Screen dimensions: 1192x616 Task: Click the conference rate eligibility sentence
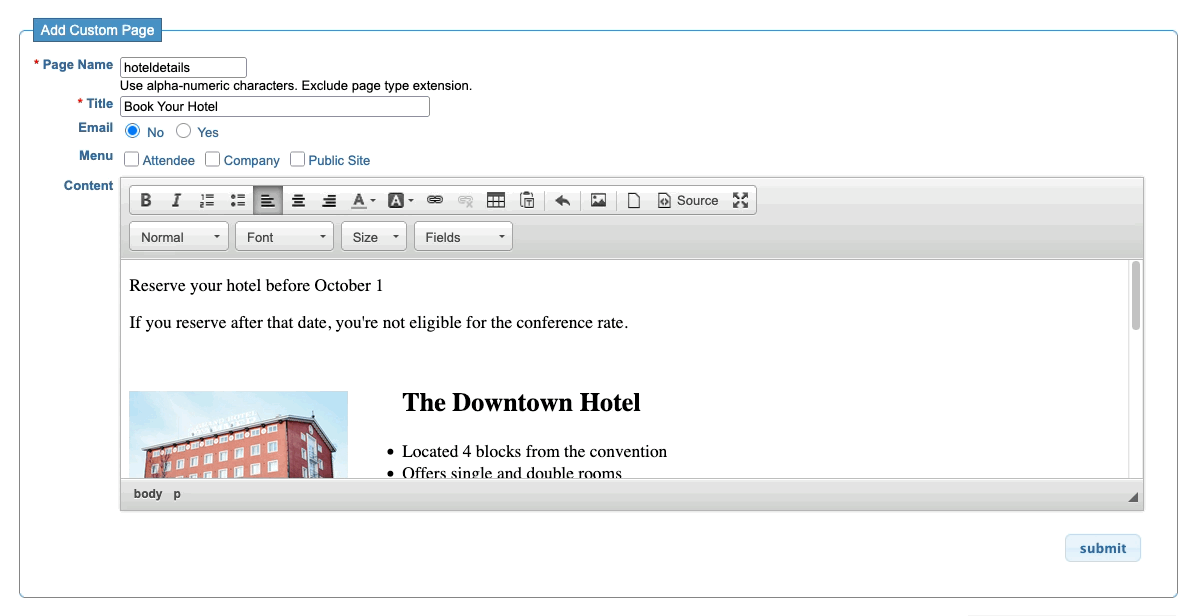pos(379,322)
